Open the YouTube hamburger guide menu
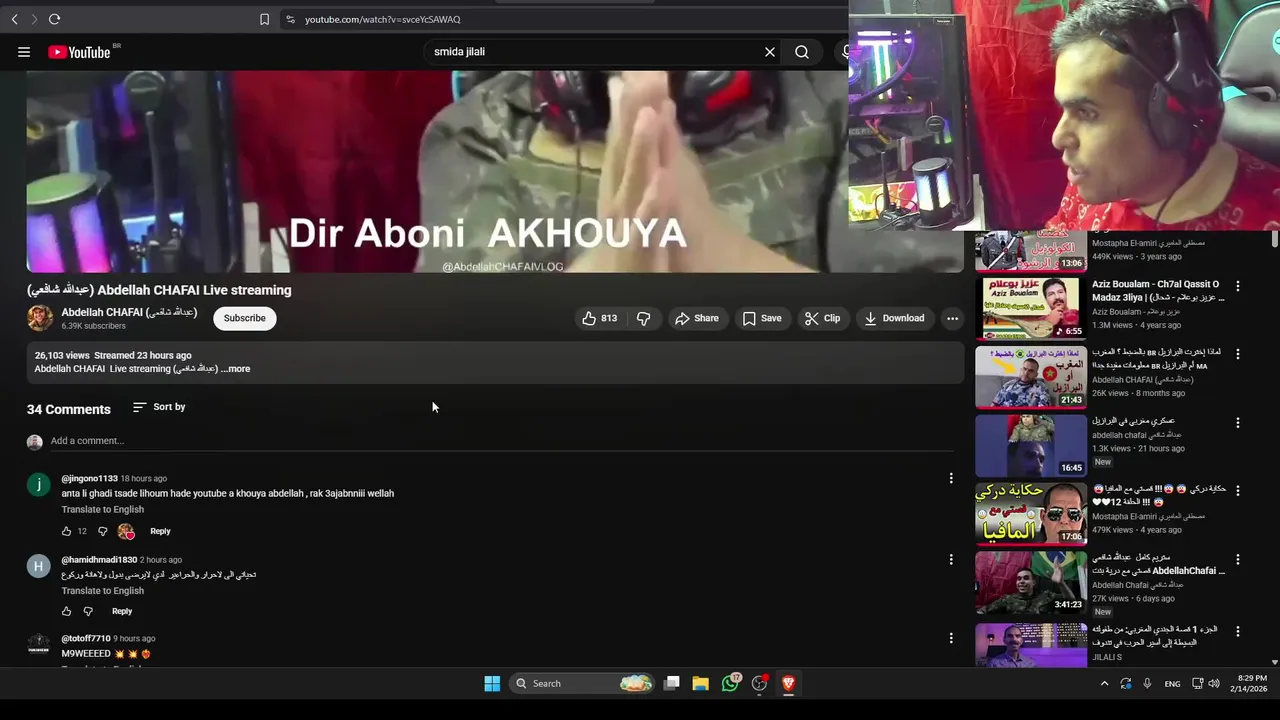The width and height of the screenshot is (1280, 720). pyautogui.click(x=24, y=52)
